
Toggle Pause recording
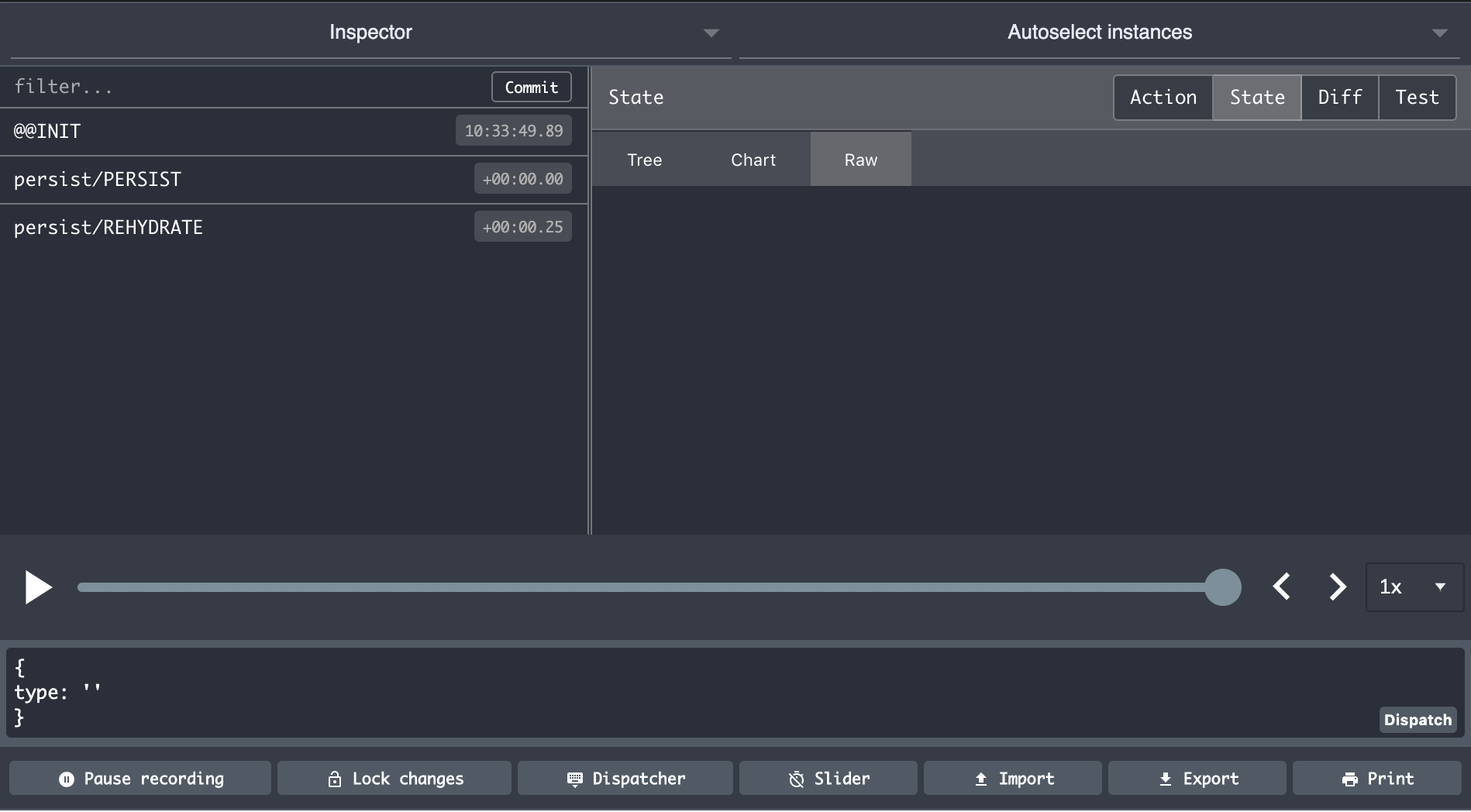click(x=140, y=779)
